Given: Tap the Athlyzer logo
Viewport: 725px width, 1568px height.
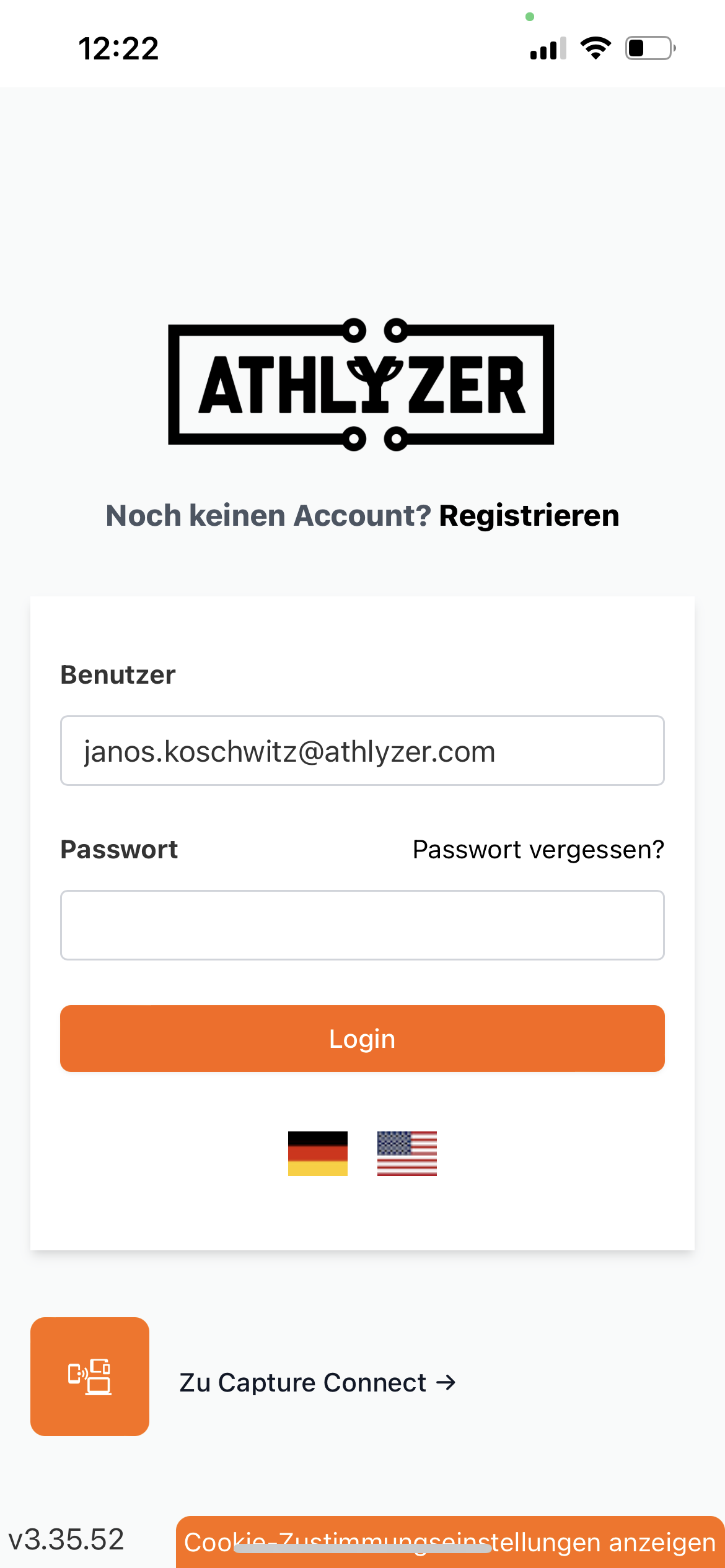Looking at the screenshot, I should [361, 385].
